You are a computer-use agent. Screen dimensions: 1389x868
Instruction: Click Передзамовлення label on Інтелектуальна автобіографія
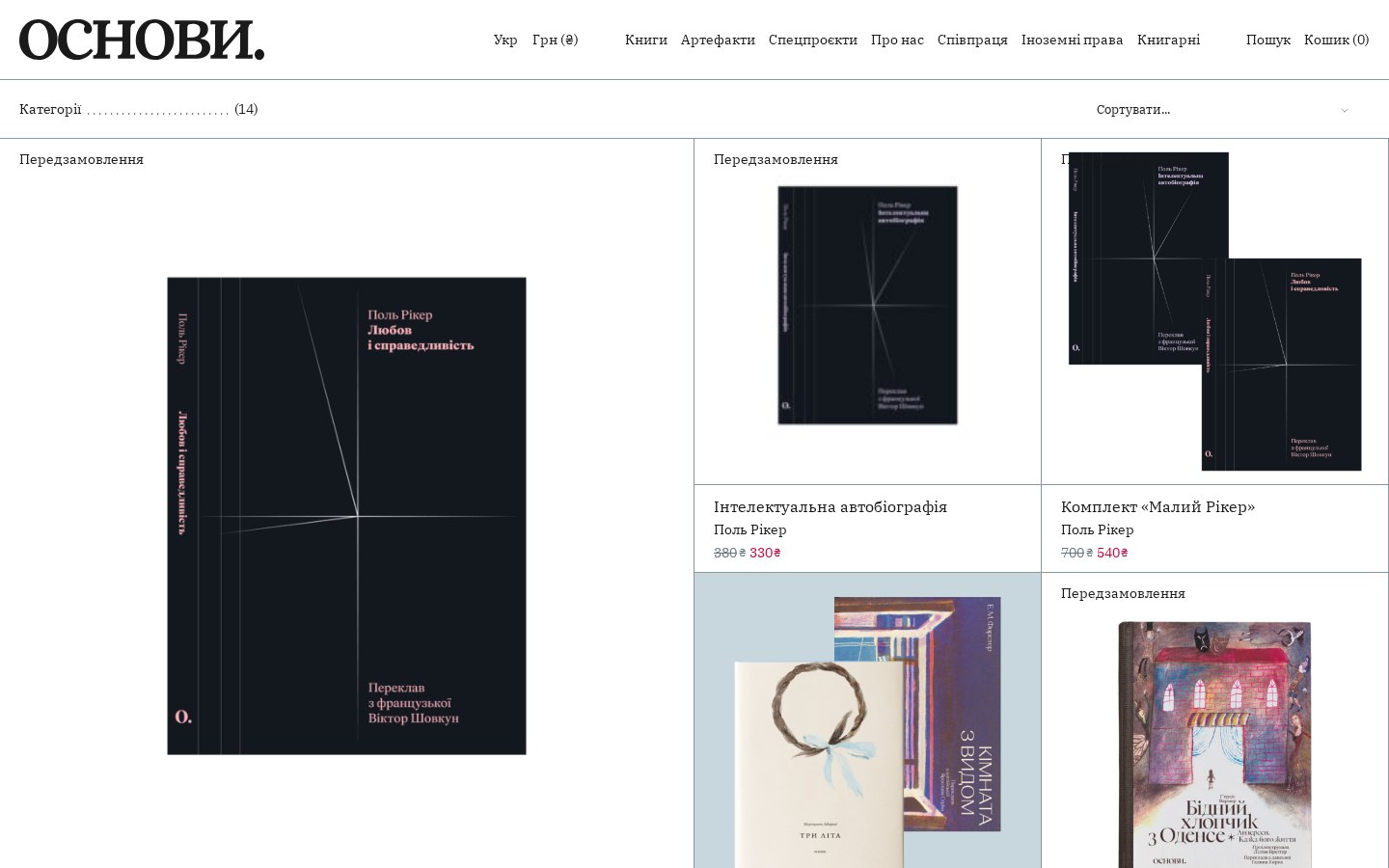pyautogui.click(x=776, y=159)
